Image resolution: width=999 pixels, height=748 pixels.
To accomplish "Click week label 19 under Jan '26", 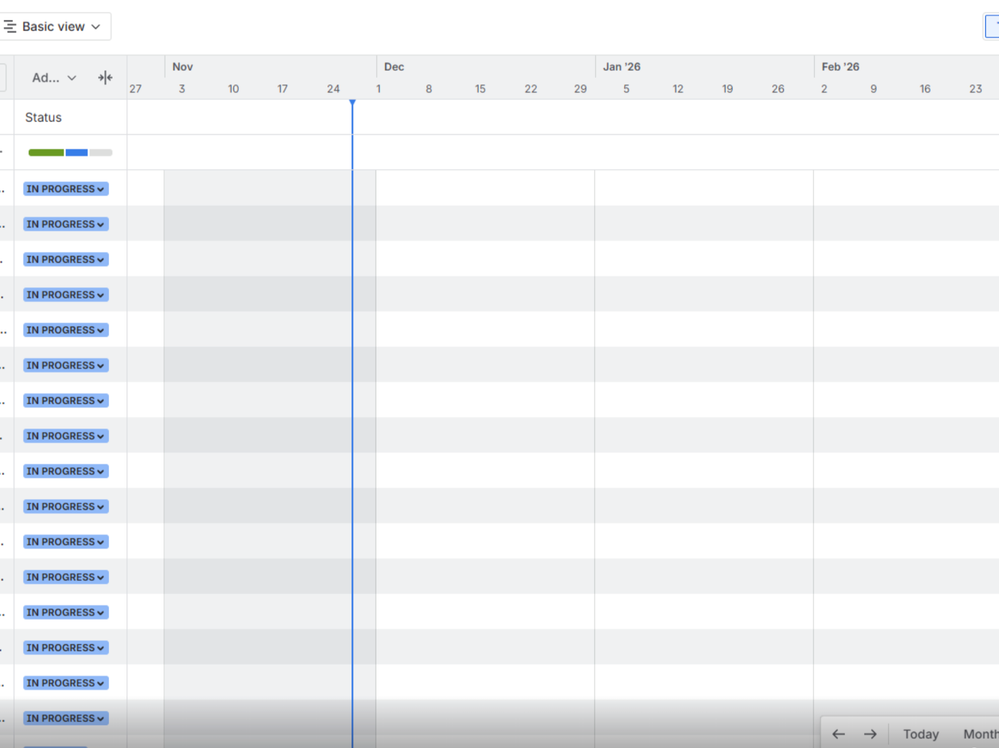I will 727,89.
